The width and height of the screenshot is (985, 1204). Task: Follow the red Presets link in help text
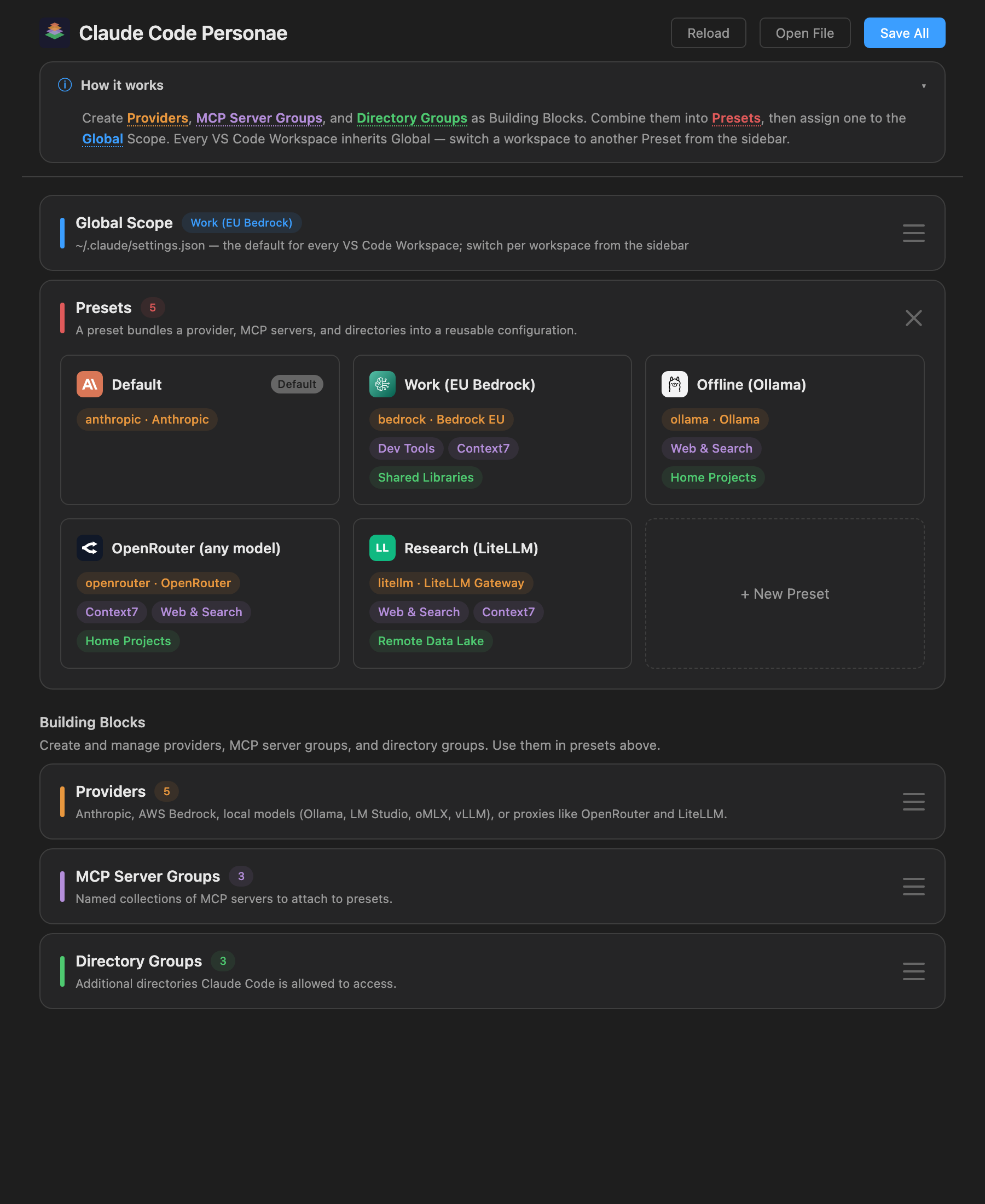click(x=735, y=118)
